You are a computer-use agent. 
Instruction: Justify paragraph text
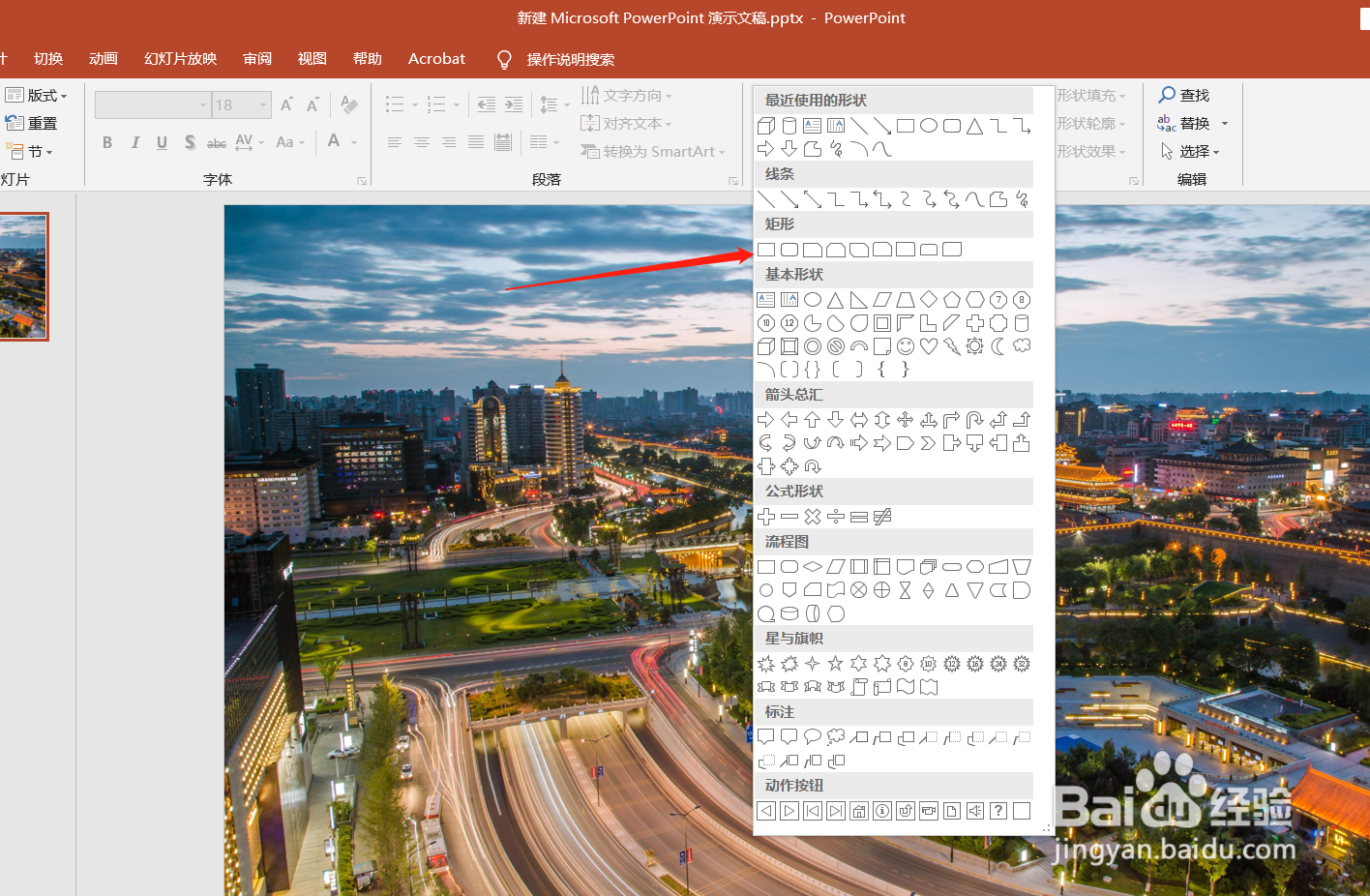[x=476, y=142]
